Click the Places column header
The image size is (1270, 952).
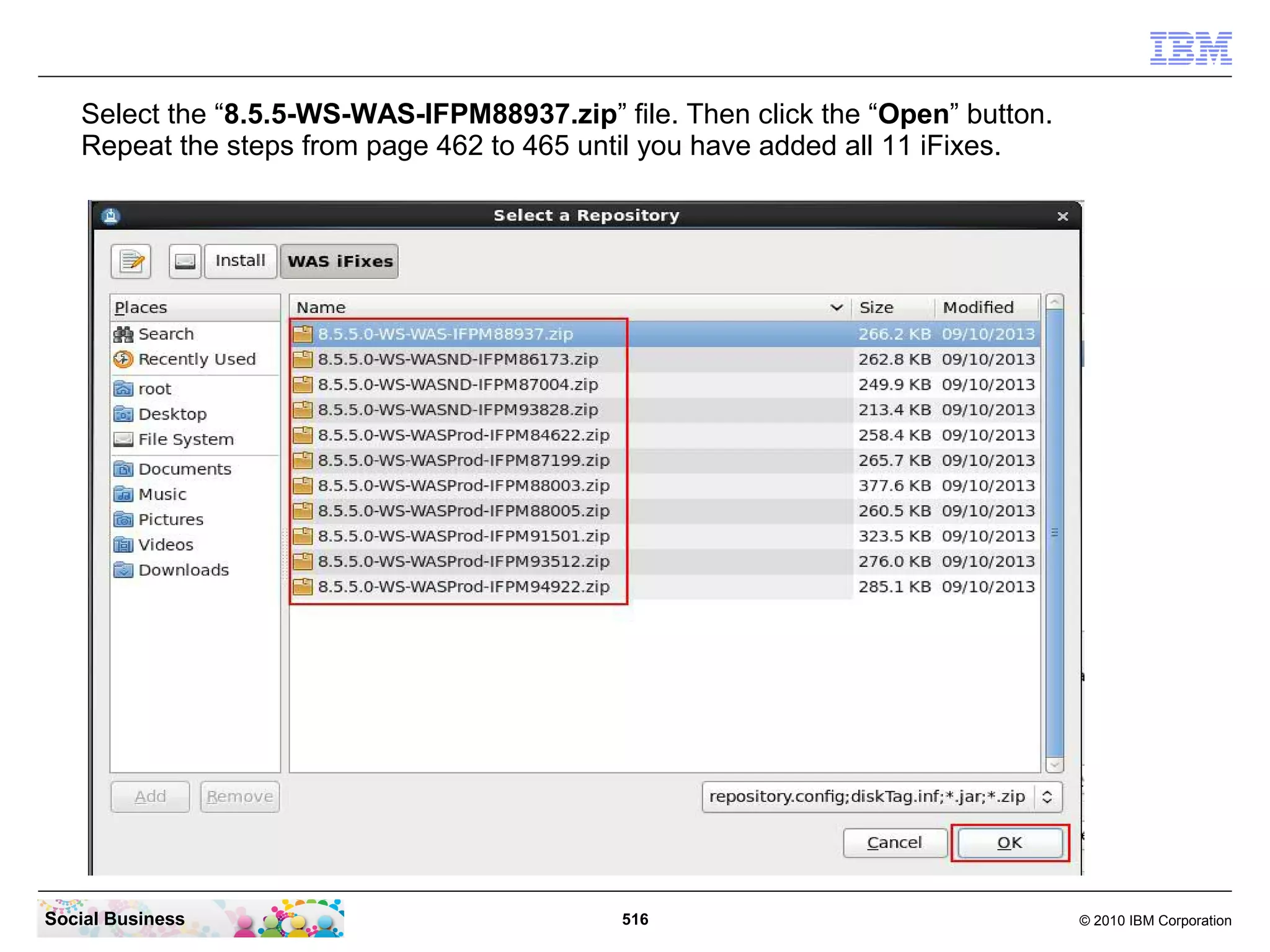pyautogui.click(x=195, y=307)
